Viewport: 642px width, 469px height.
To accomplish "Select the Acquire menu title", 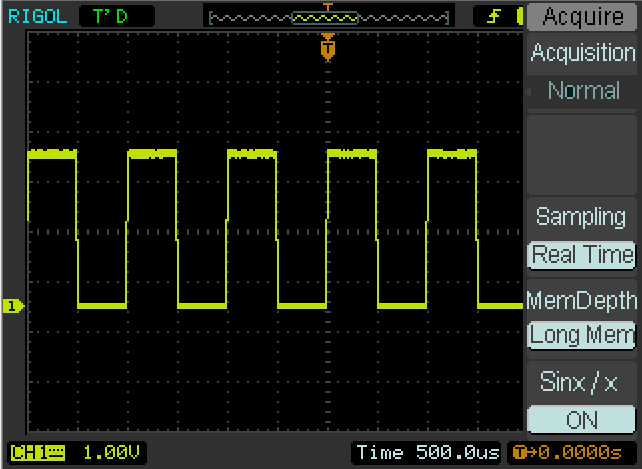I will click(582, 17).
